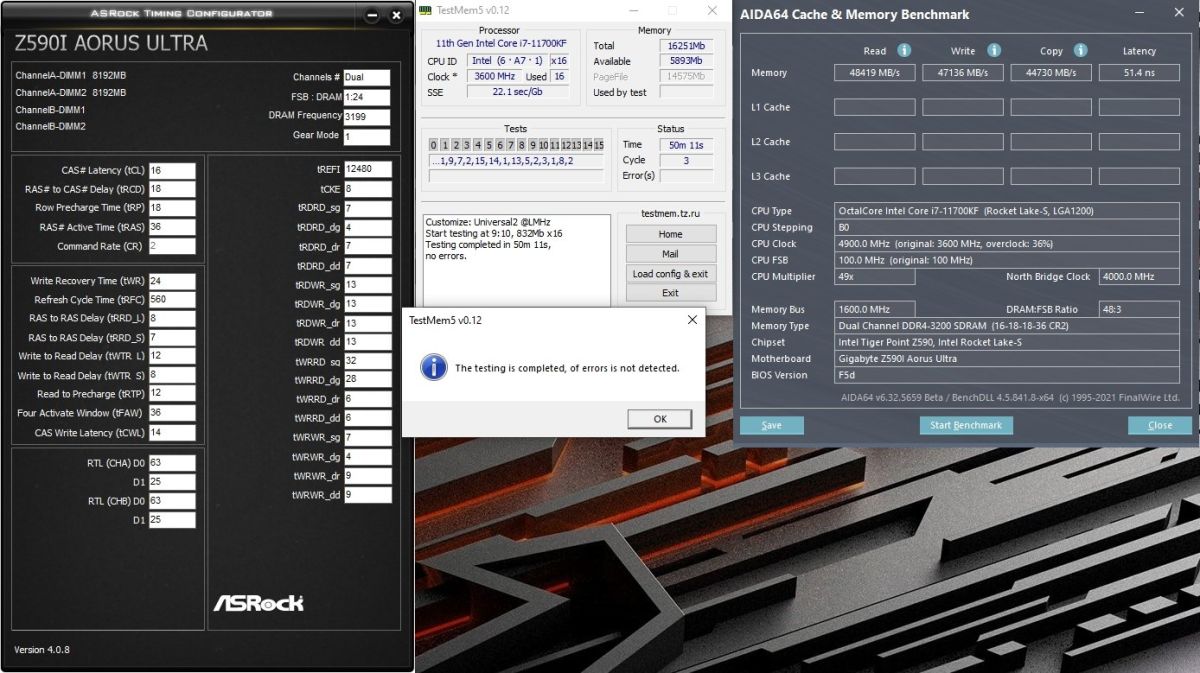Click the AIDA64 Memory Write result 47136 MB/s
The image size is (1200, 673).
(963, 72)
